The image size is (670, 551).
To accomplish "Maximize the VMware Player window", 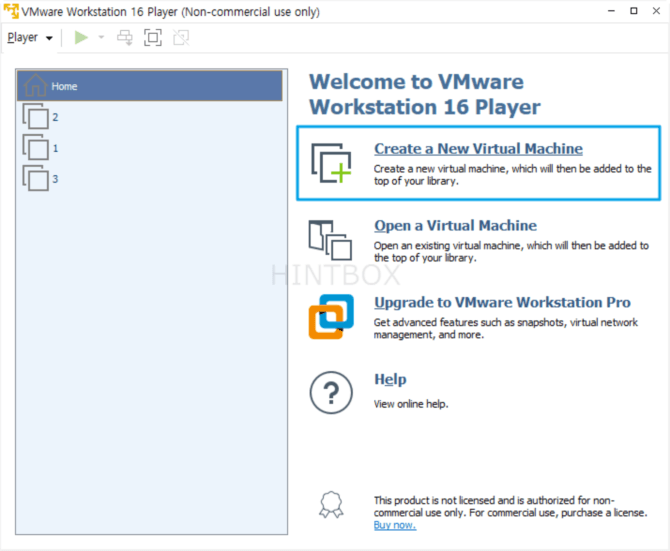I will (634, 11).
